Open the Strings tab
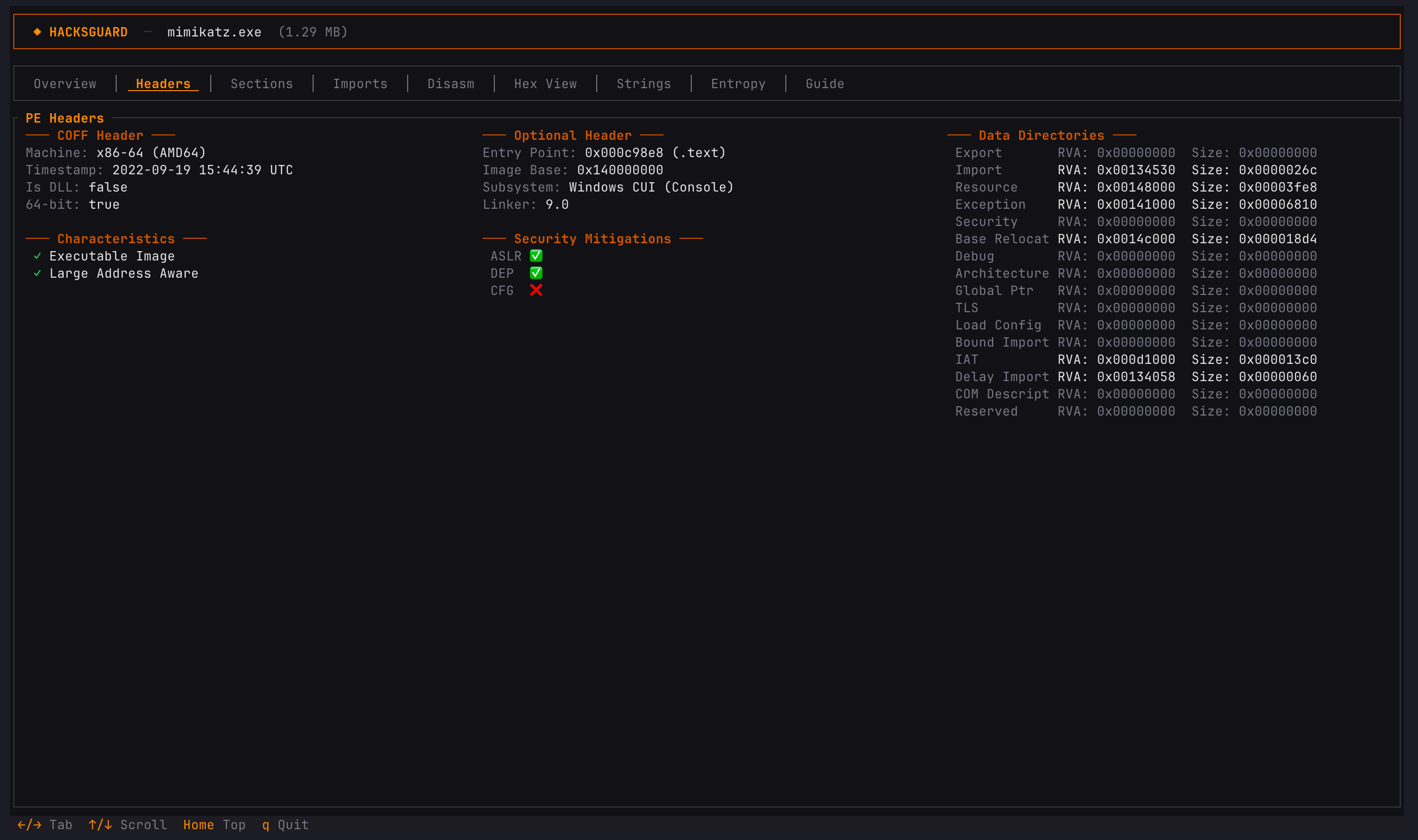Viewport: 1418px width, 840px height. tap(644, 84)
